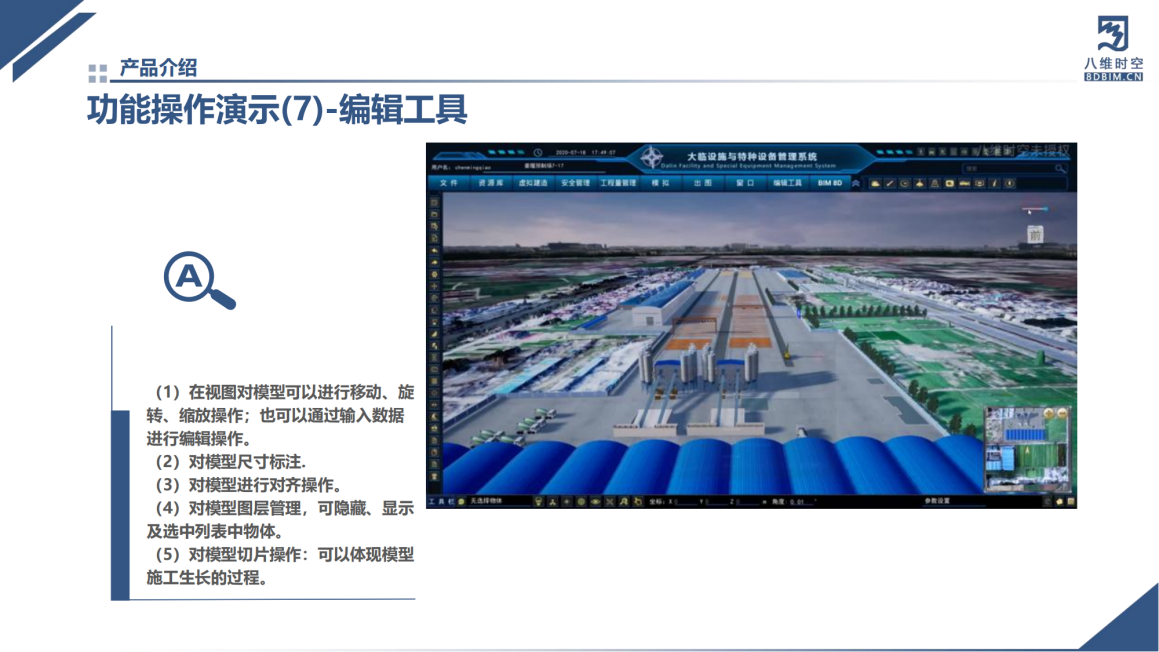Click the info 'i' icon in top toolbar
1159x652 pixels.
click(x=995, y=184)
